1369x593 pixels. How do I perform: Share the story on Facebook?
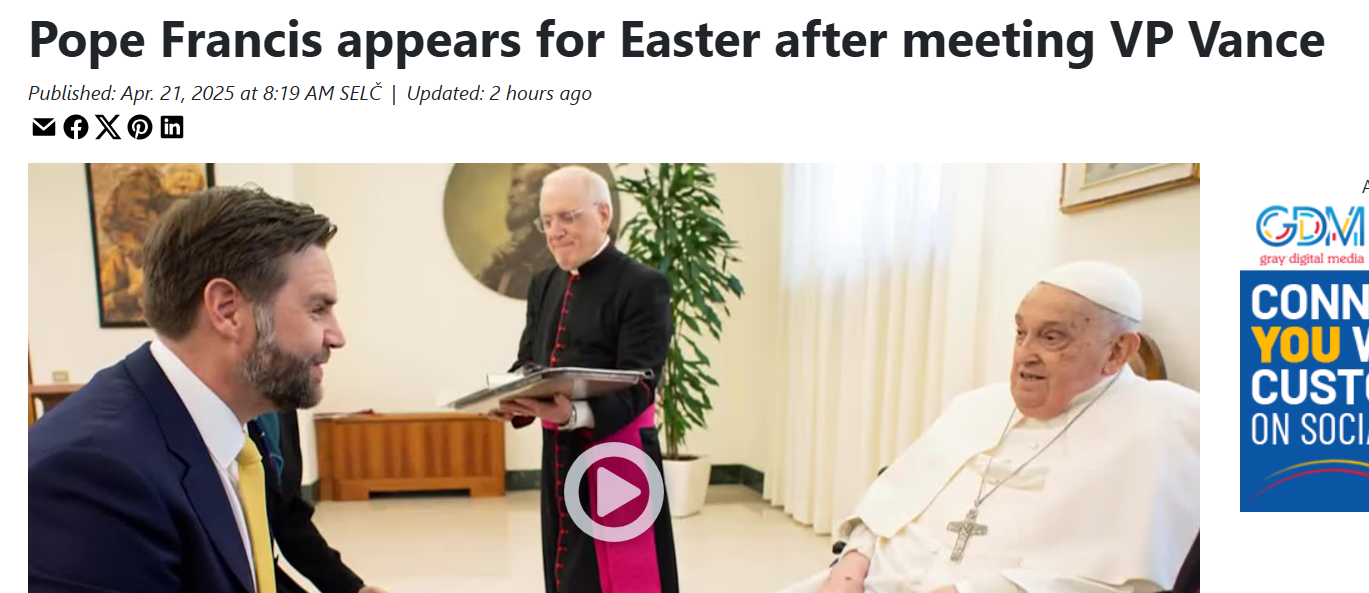coord(76,127)
